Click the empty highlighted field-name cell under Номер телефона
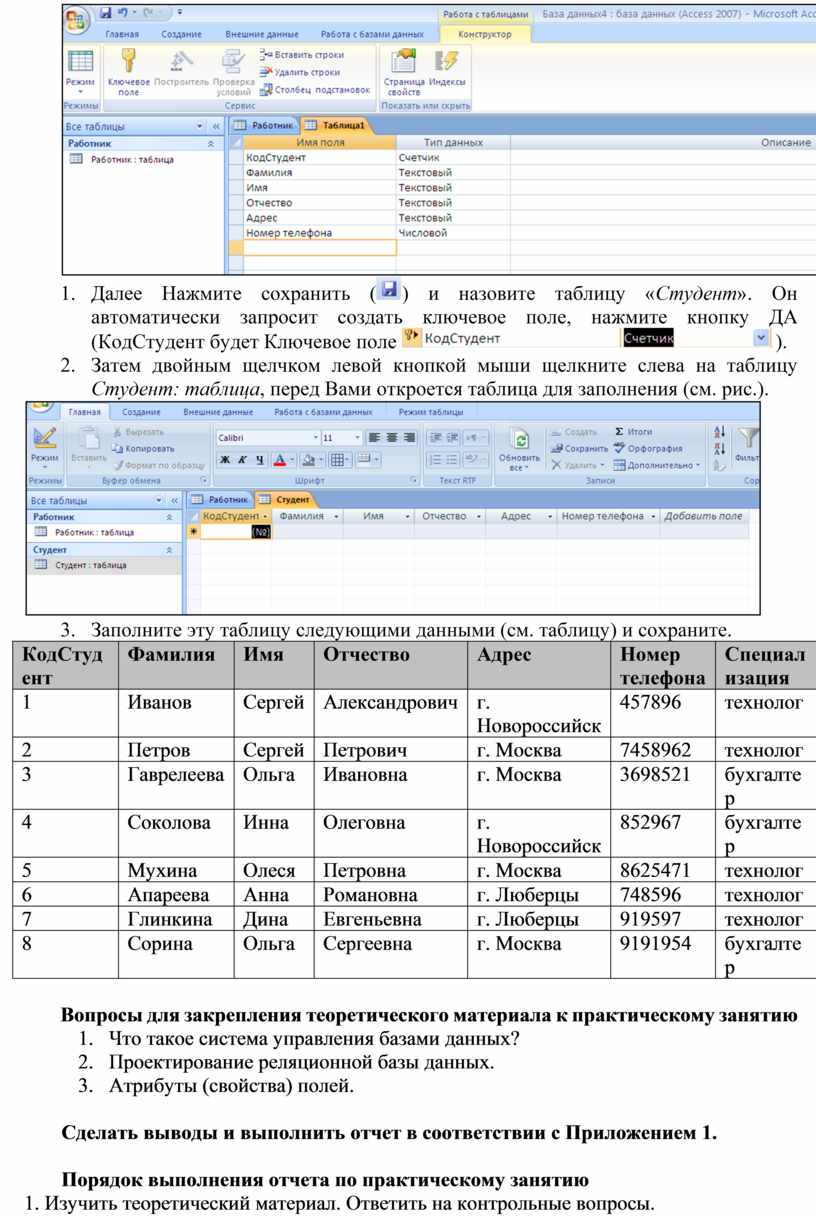Screen dimensions: 816x1216 (x=320, y=247)
